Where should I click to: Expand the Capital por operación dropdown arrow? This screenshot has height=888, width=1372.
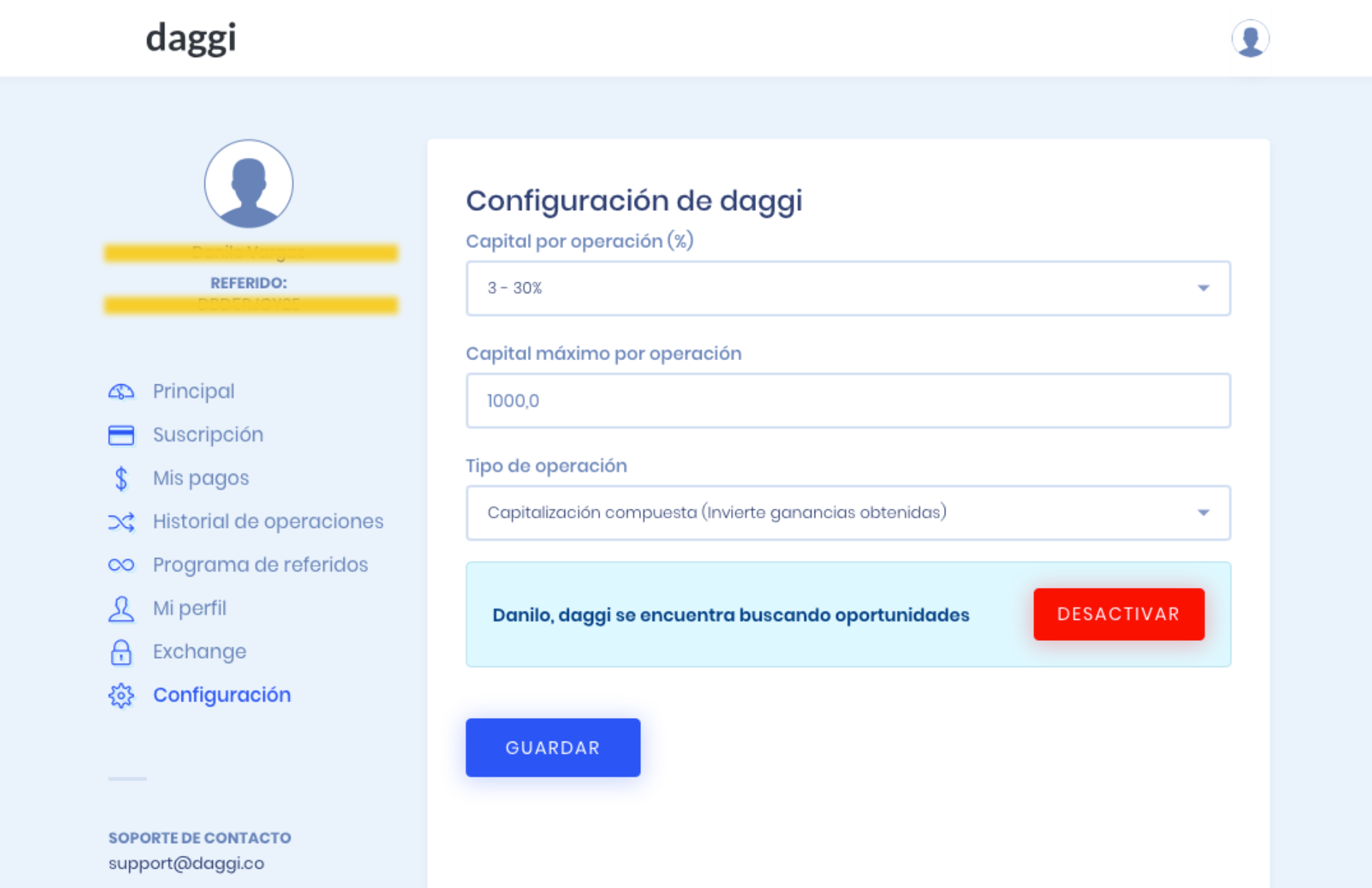click(x=1203, y=288)
